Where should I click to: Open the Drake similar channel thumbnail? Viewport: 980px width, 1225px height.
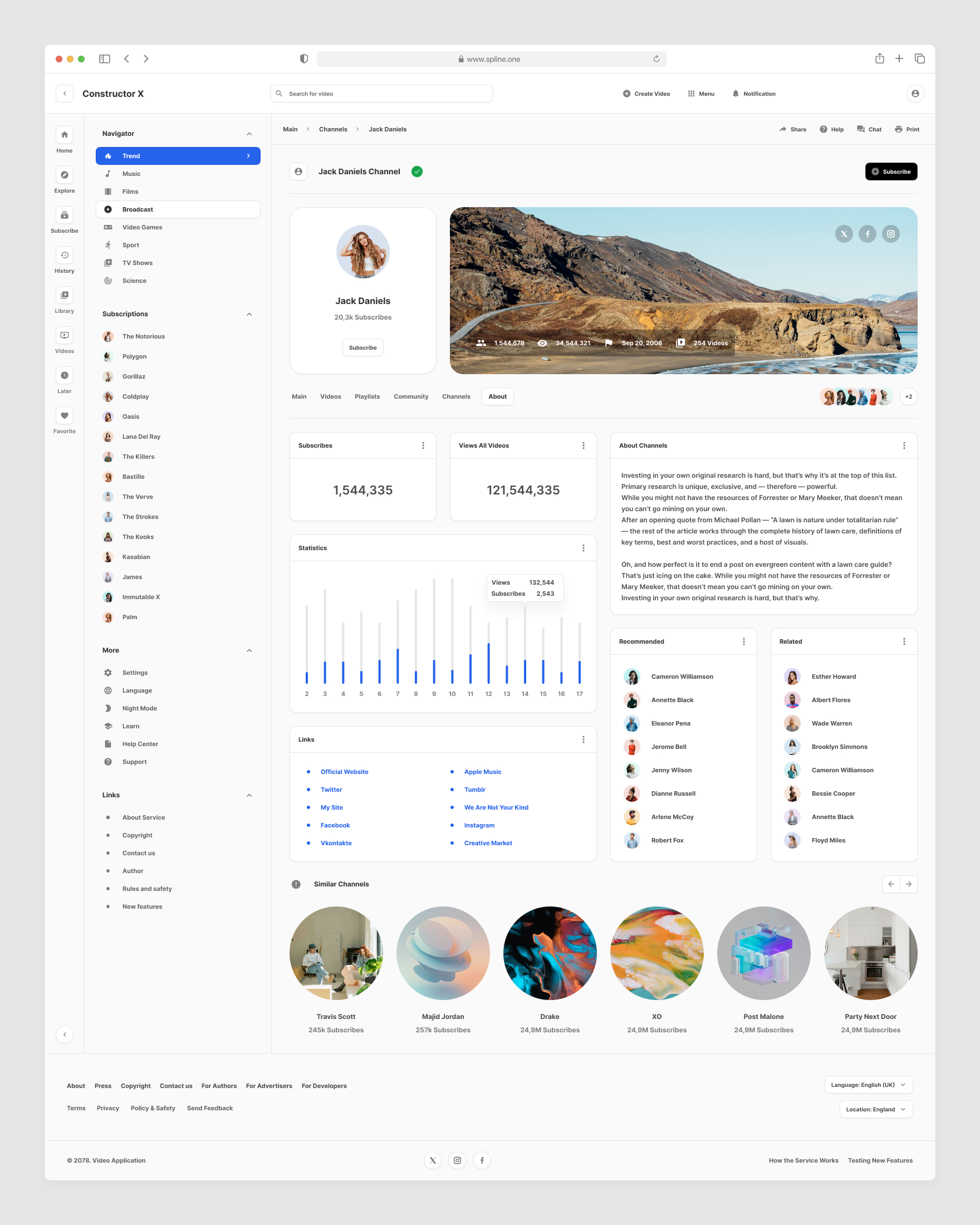[550, 953]
